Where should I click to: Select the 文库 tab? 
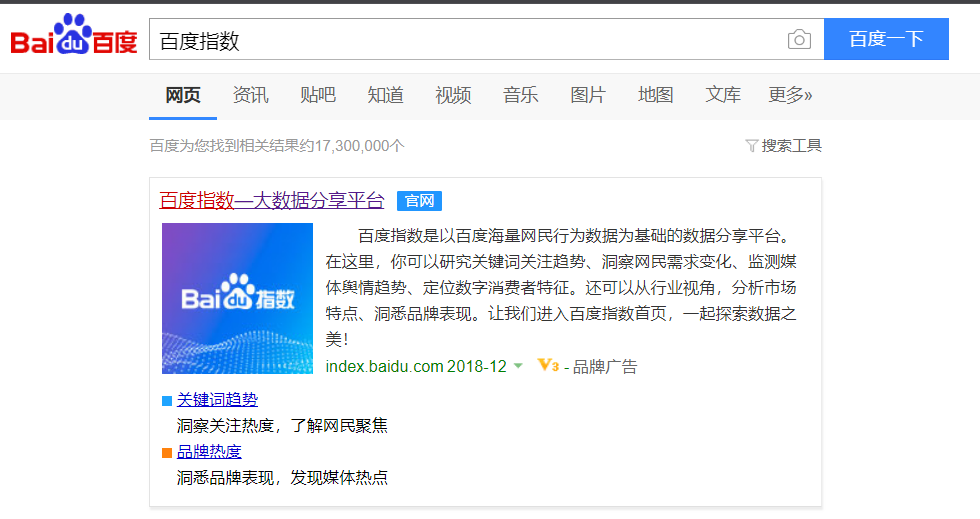pos(723,95)
